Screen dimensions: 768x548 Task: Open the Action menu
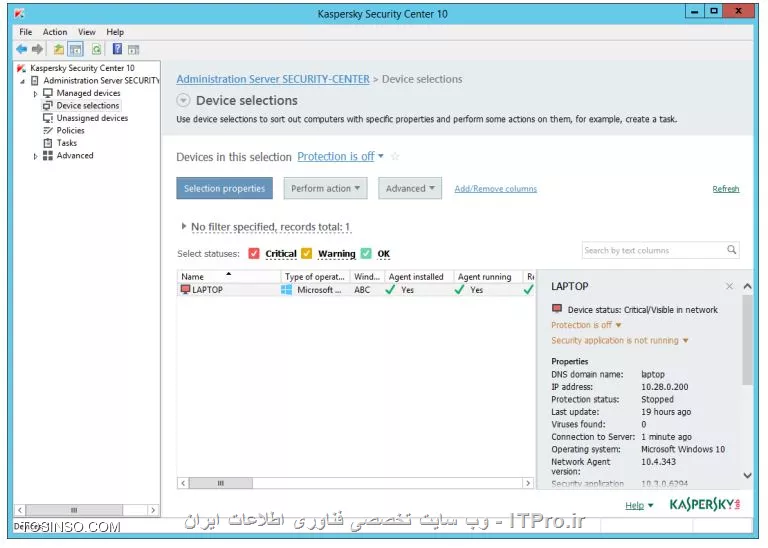(x=55, y=32)
